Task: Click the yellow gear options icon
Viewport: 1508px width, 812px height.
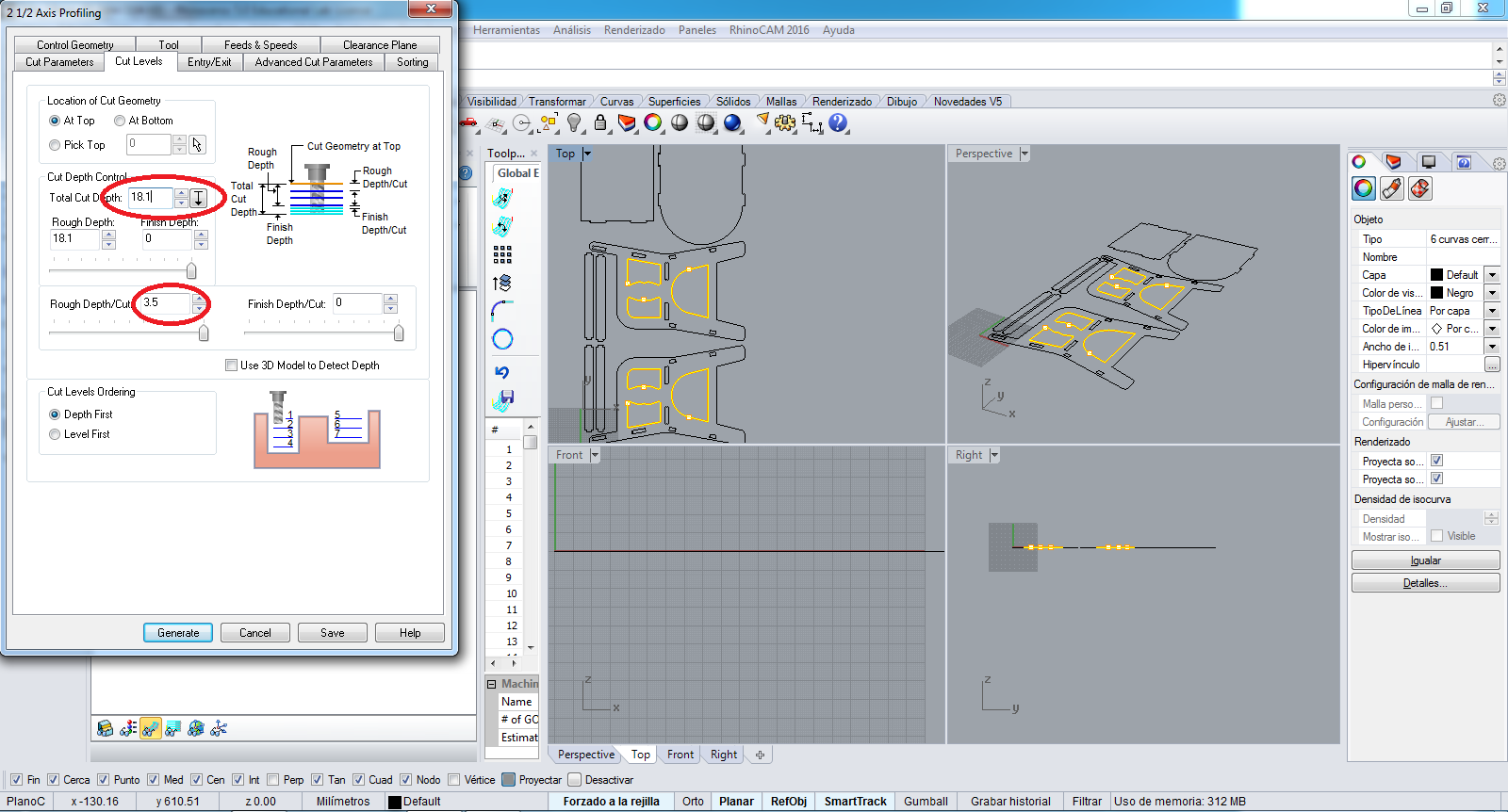Action: pos(785,122)
